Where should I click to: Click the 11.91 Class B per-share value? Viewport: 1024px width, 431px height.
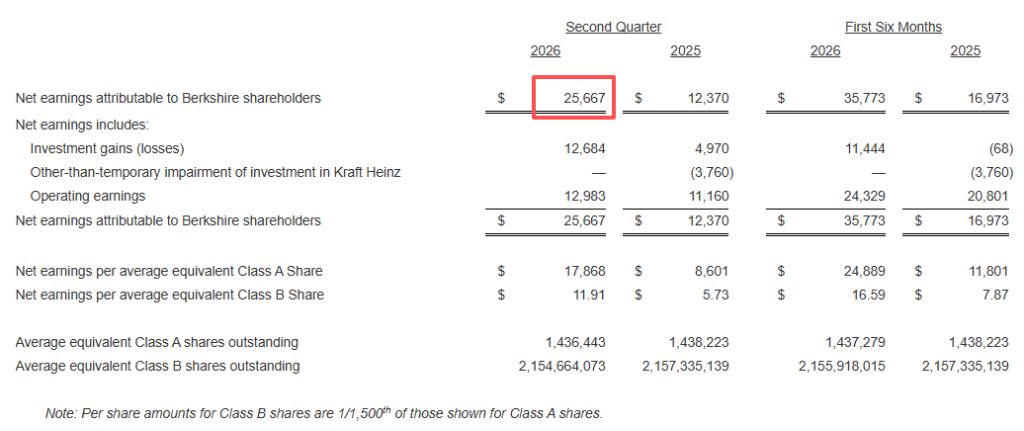(589, 295)
